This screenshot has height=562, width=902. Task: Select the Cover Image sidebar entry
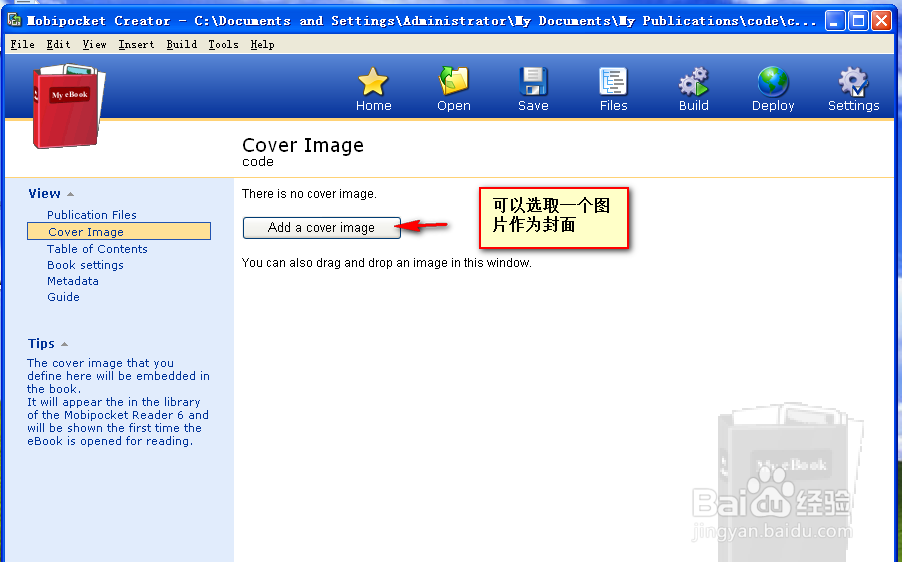pyautogui.click(x=119, y=231)
